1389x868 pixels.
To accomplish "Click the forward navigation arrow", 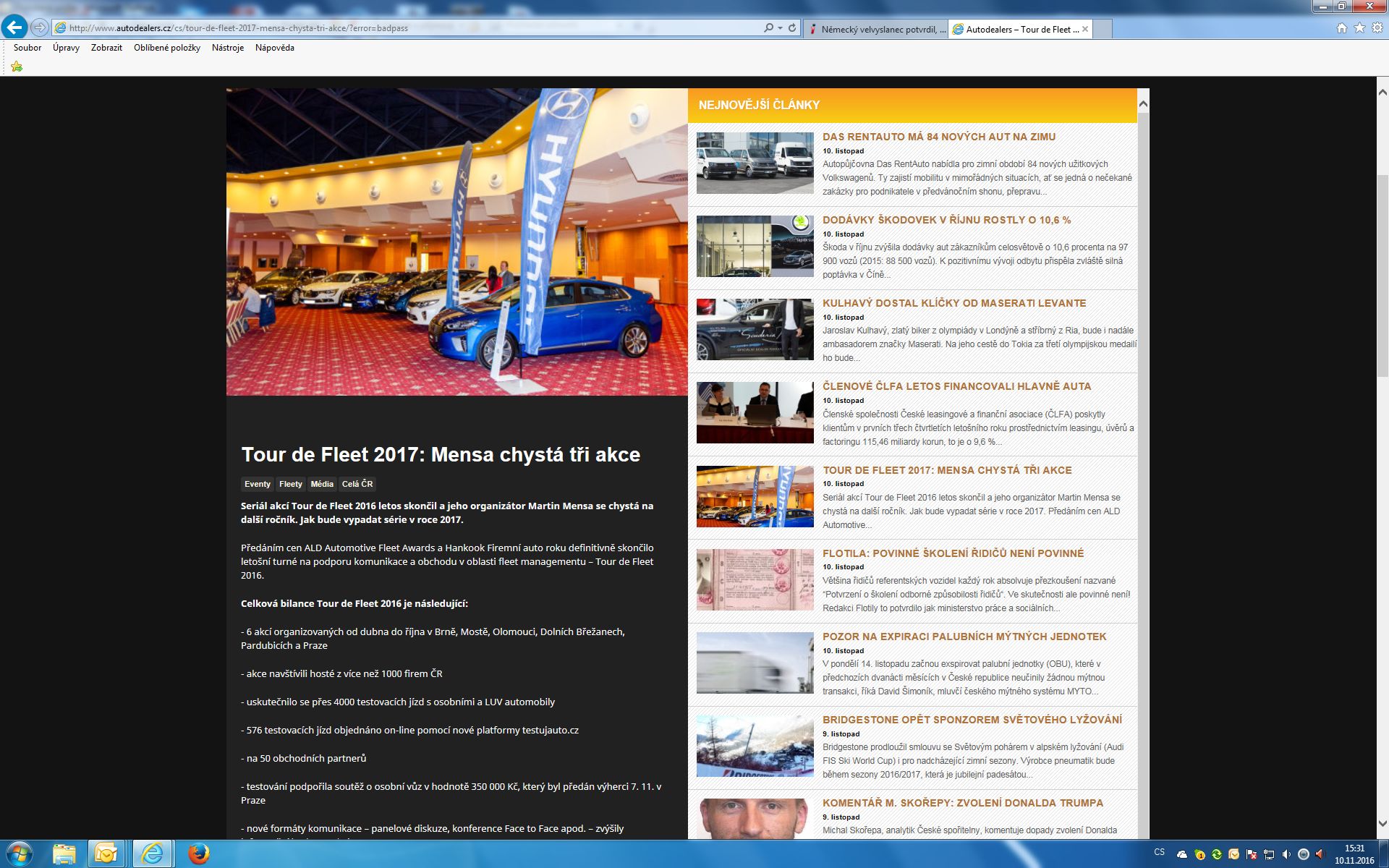I will 40,28.
